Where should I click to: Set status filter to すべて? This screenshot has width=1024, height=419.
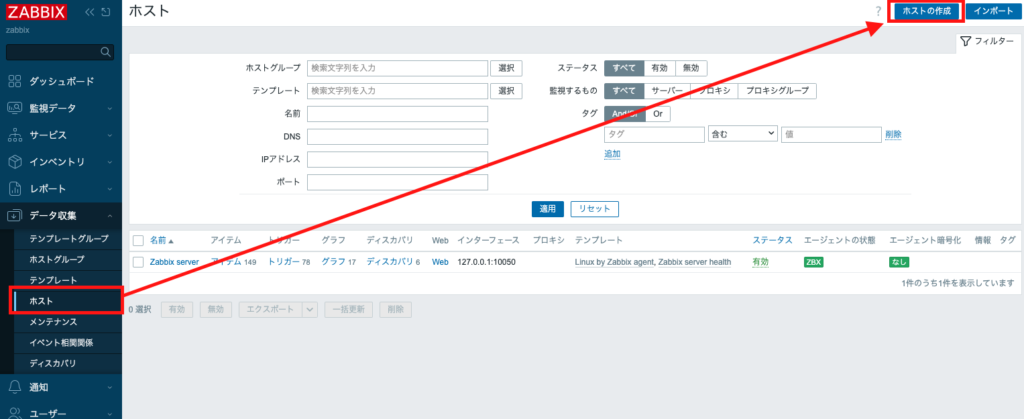tap(624, 68)
